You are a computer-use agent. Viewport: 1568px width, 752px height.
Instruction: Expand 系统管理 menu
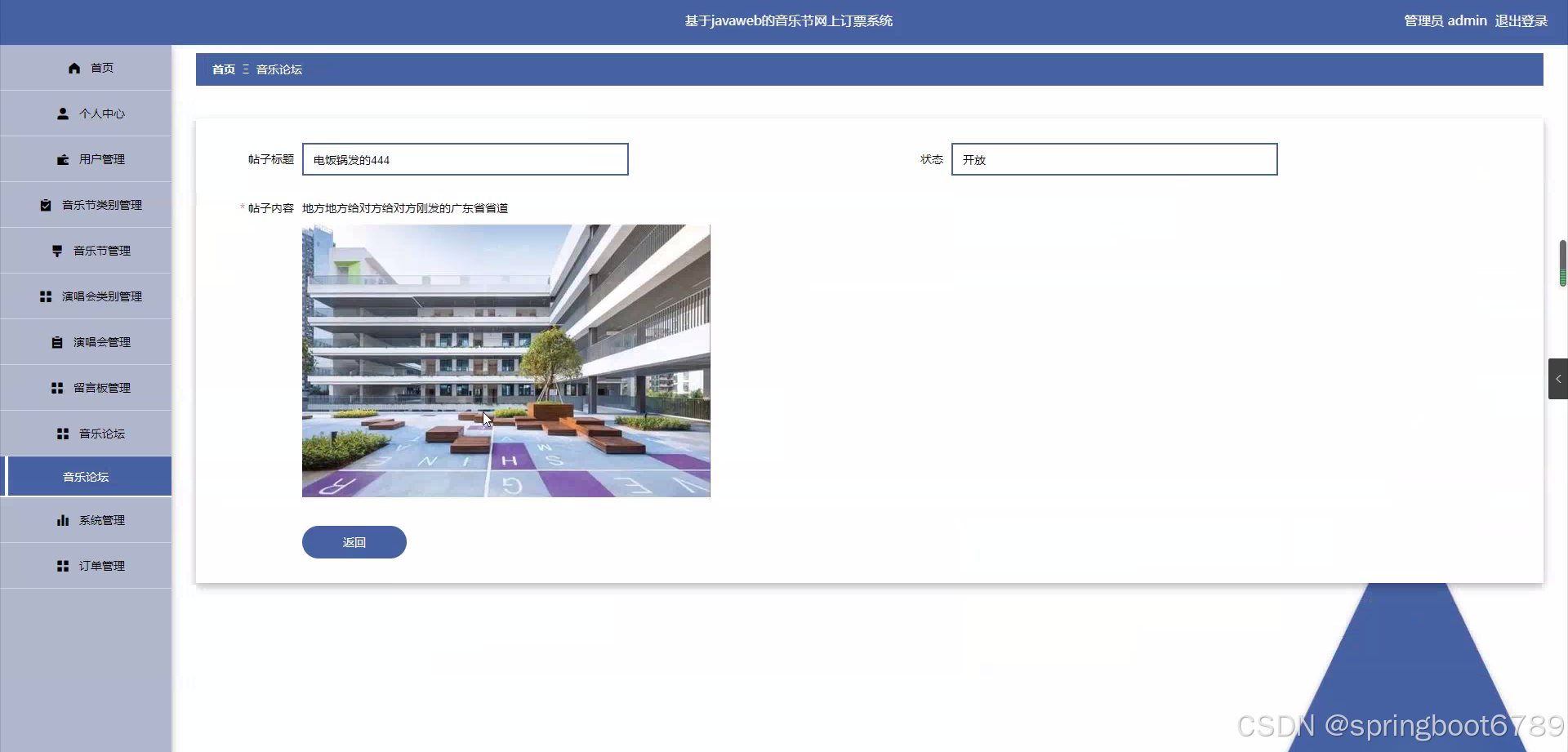(x=86, y=520)
